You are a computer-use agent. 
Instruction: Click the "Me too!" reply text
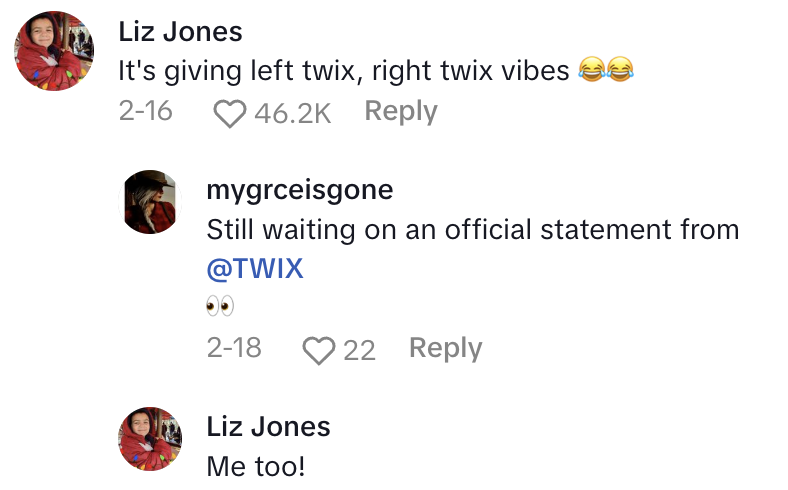[254, 466]
